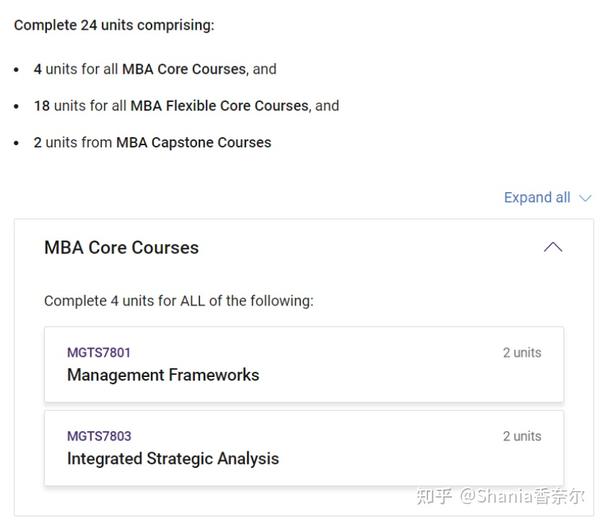Click the bold 2 units number in Capstone bullet
600x520 pixels.
(x=38, y=143)
